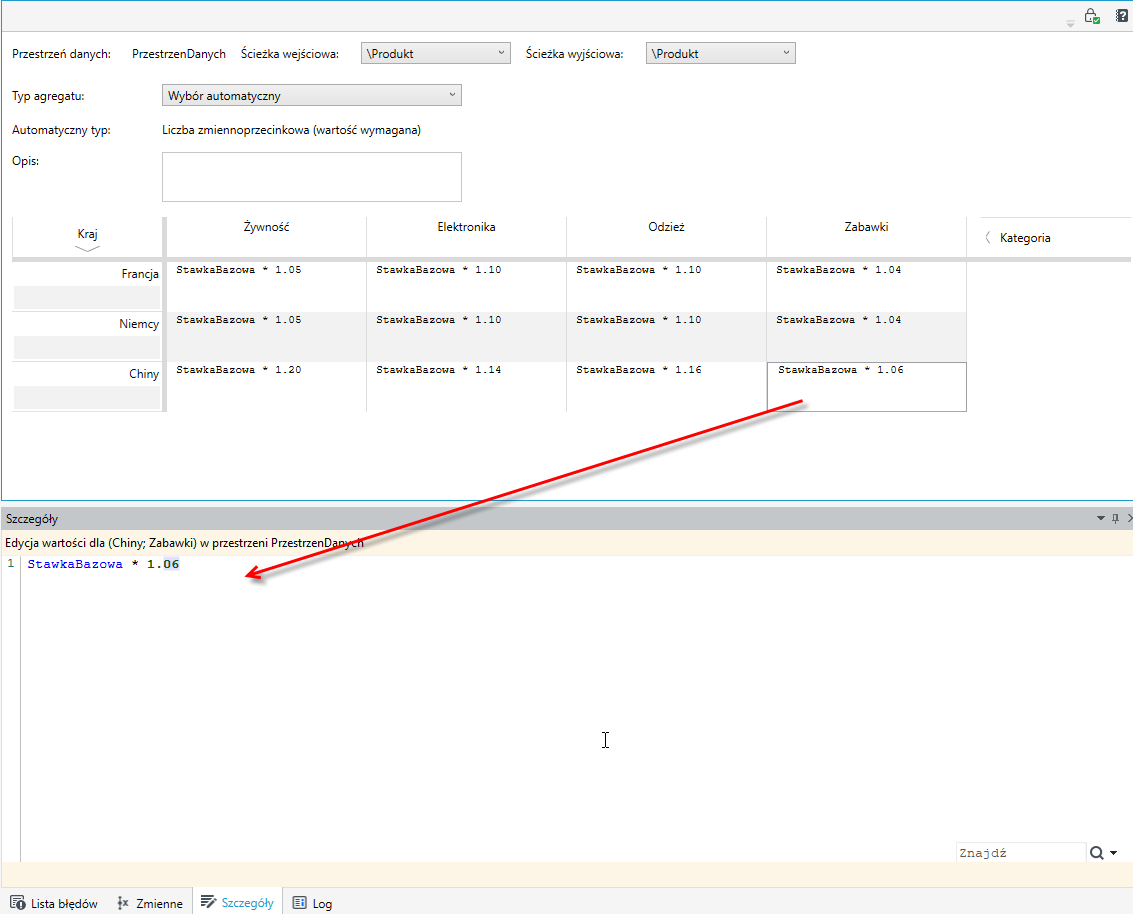Select the Francja Elektronika cell

[x=467, y=287]
